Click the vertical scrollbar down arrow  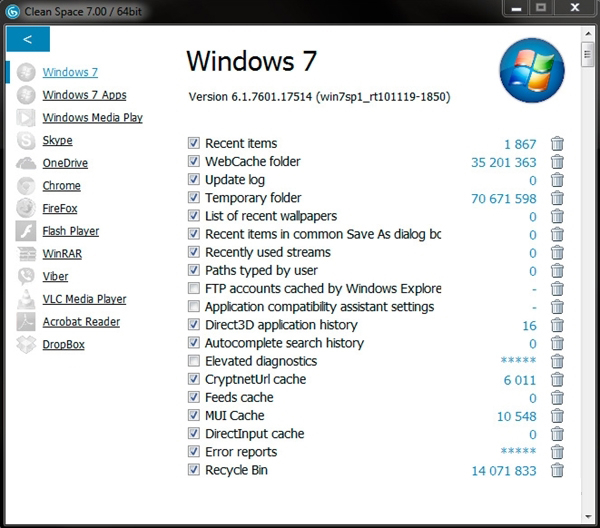(588, 517)
